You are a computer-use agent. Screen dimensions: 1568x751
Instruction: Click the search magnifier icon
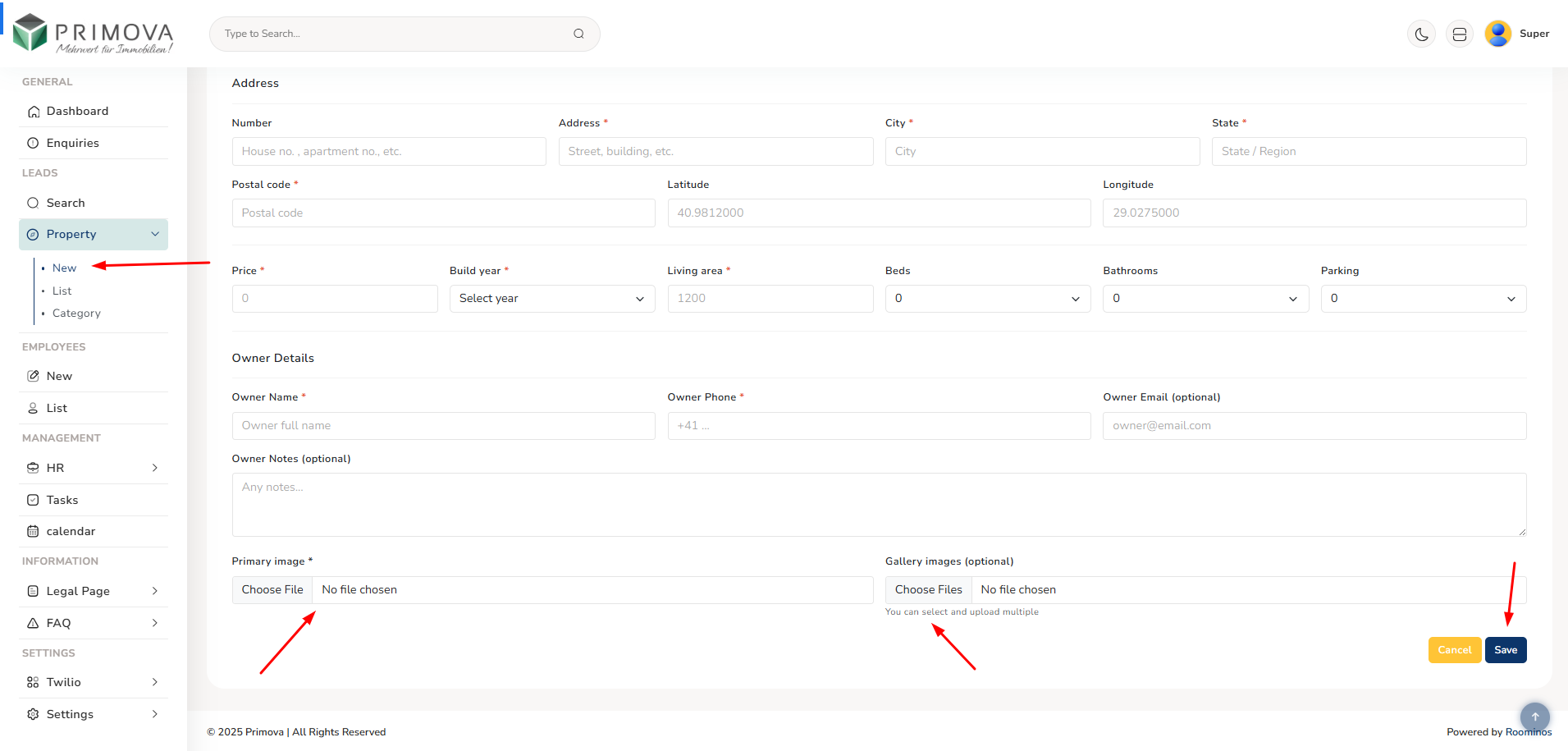578,34
